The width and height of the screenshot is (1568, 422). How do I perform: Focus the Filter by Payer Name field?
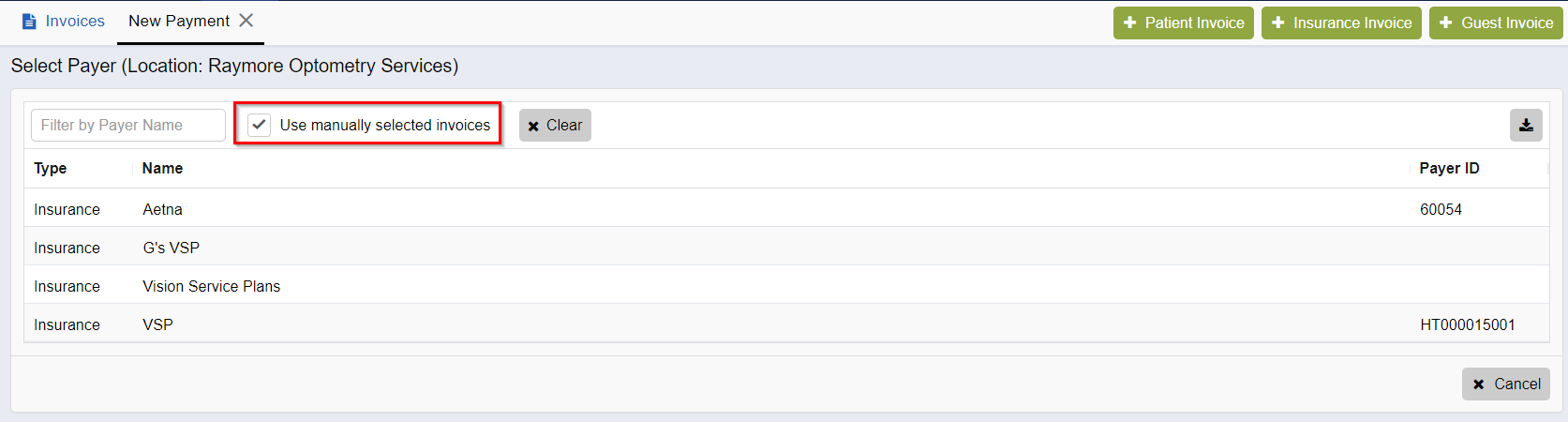[128, 125]
